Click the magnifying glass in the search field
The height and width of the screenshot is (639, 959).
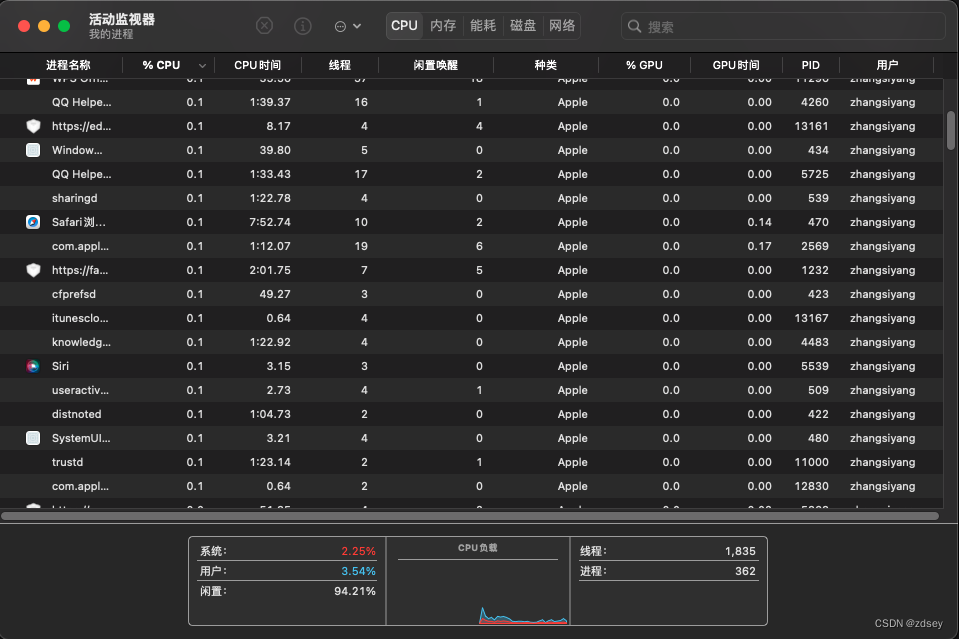(x=634, y=27)
